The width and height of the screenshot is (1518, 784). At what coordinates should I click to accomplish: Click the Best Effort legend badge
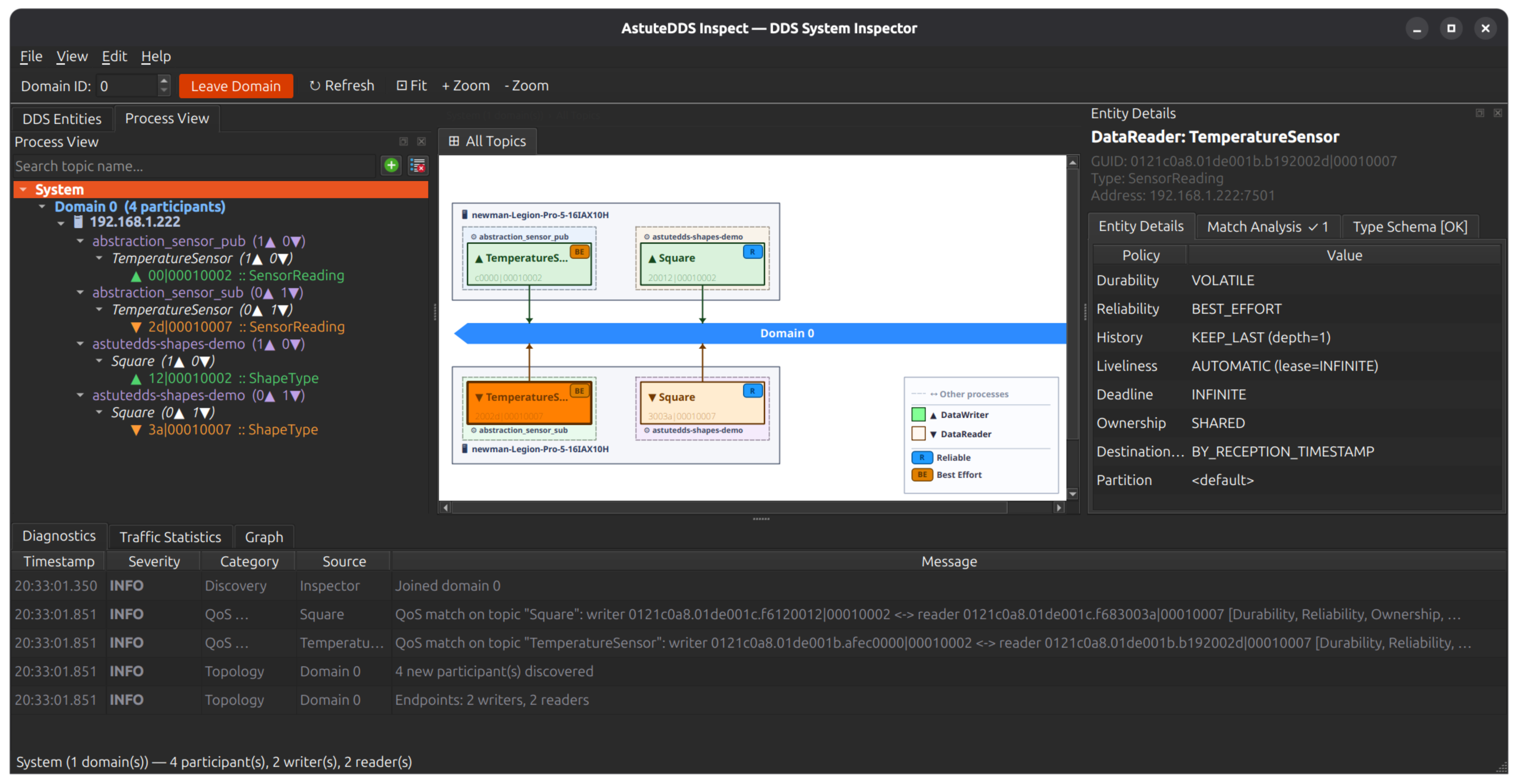(922, 475)
